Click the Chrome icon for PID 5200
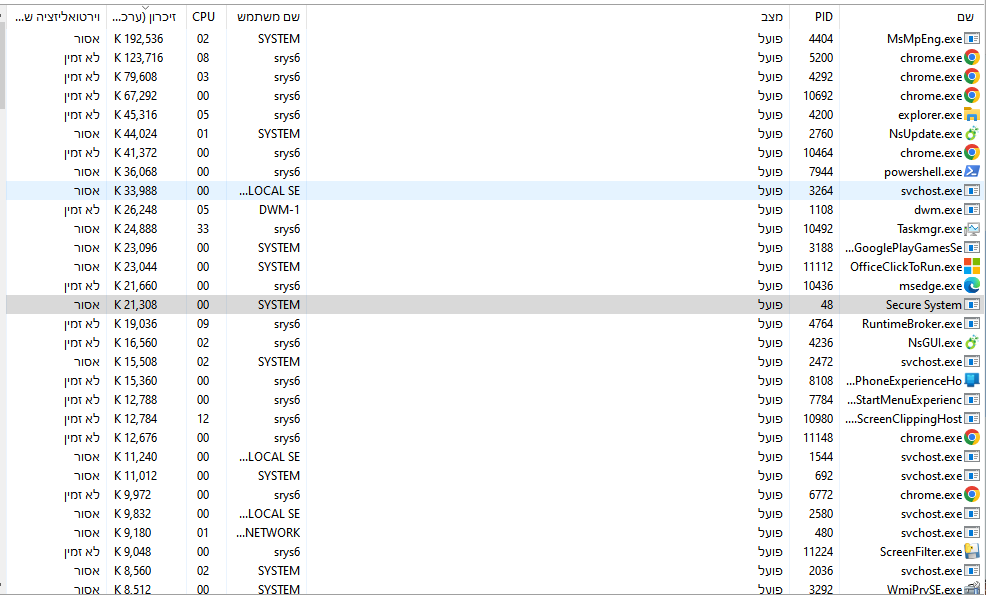 click(971, 58)
